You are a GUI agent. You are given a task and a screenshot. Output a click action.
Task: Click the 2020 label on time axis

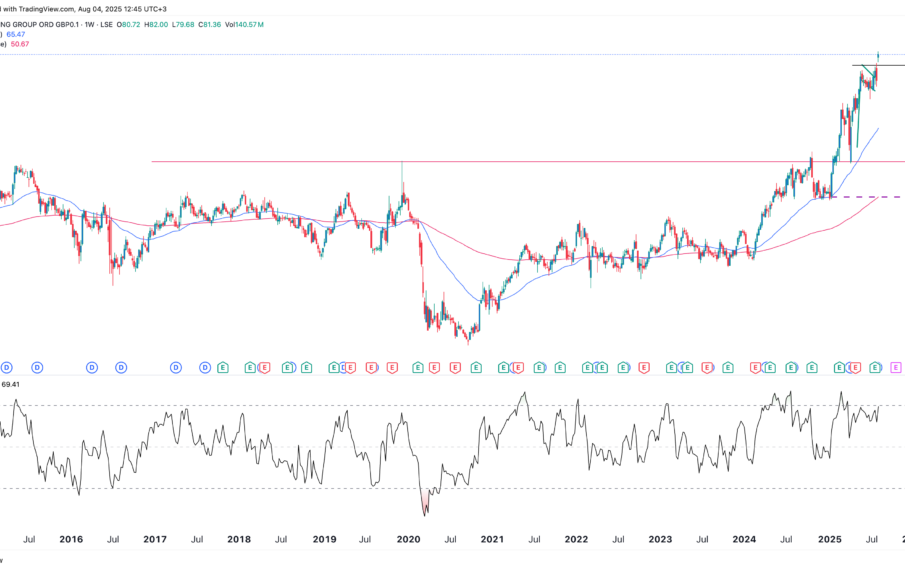407,540
